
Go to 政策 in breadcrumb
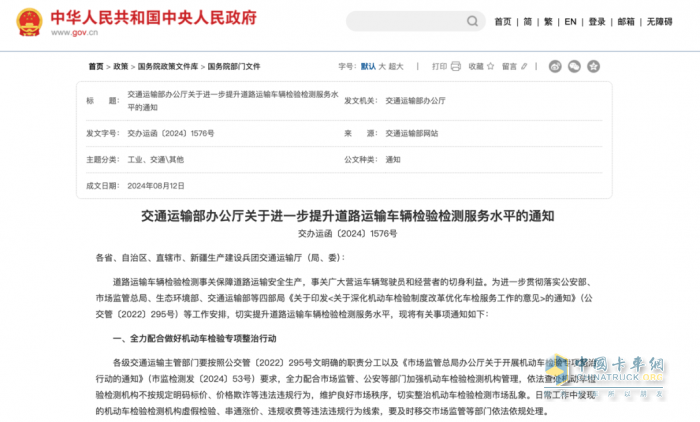point(121,67)
